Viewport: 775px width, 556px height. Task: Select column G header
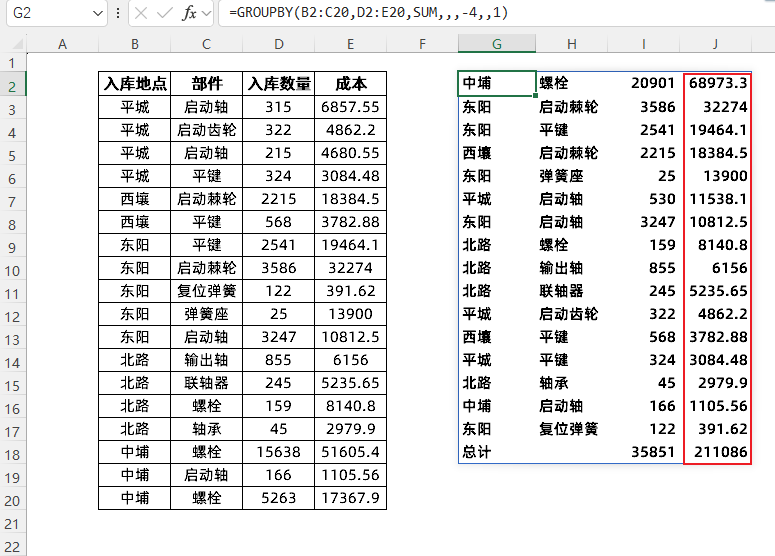[497, 44]
